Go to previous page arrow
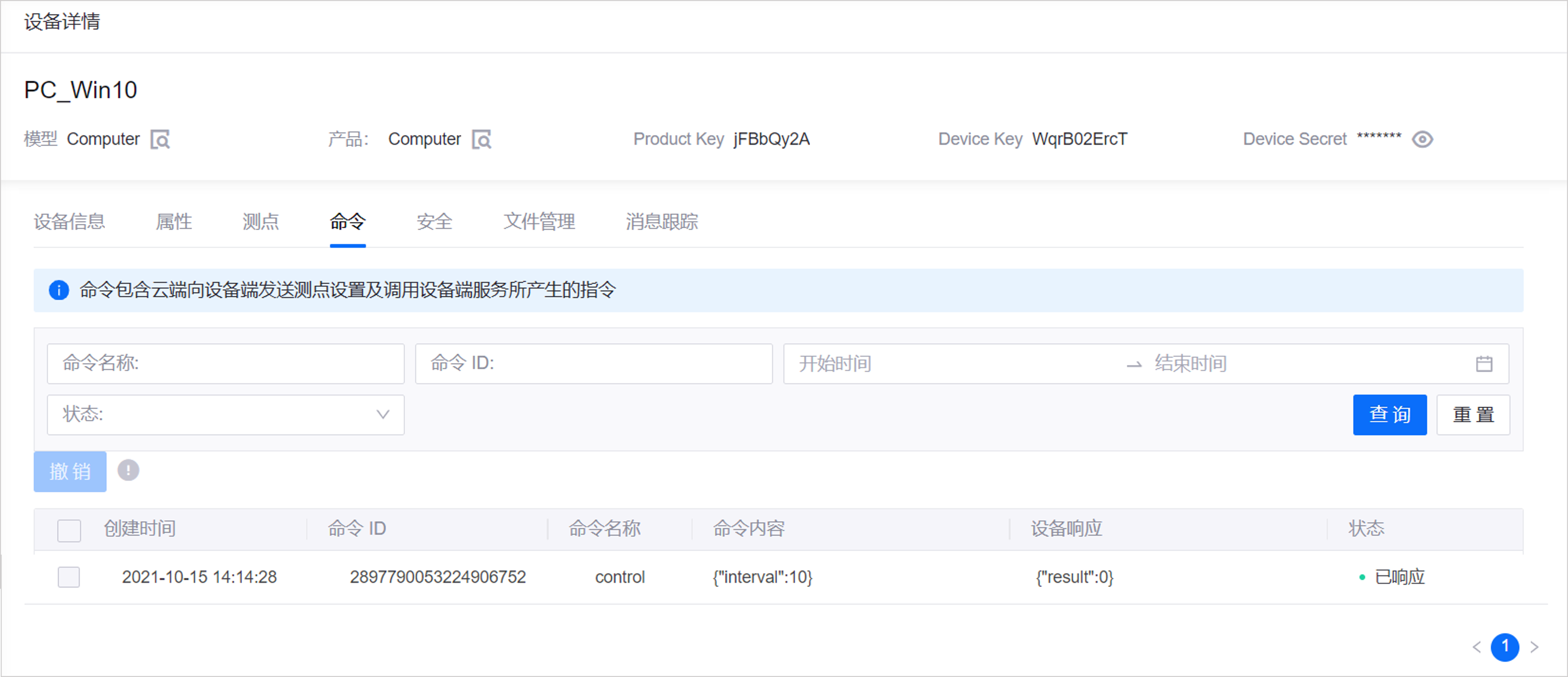This screenshot has height=677, width=1568. [x=1476, y=646]
